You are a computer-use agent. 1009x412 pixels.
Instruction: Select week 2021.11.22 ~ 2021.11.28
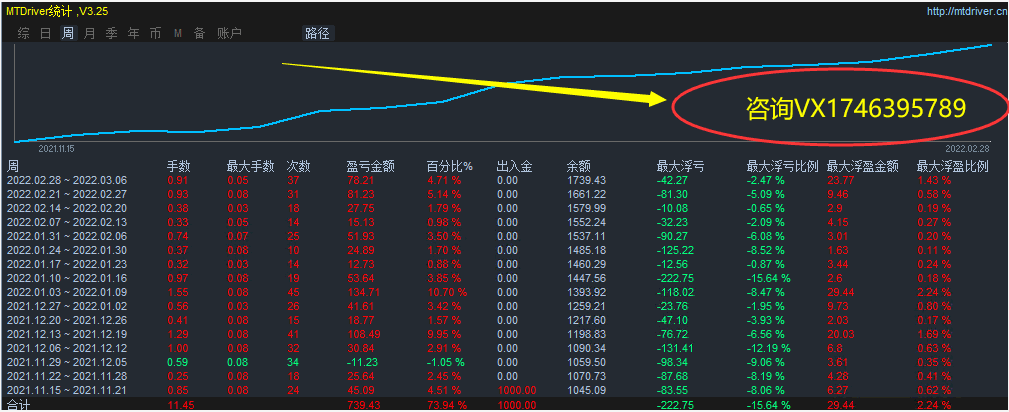pos(69,377)
